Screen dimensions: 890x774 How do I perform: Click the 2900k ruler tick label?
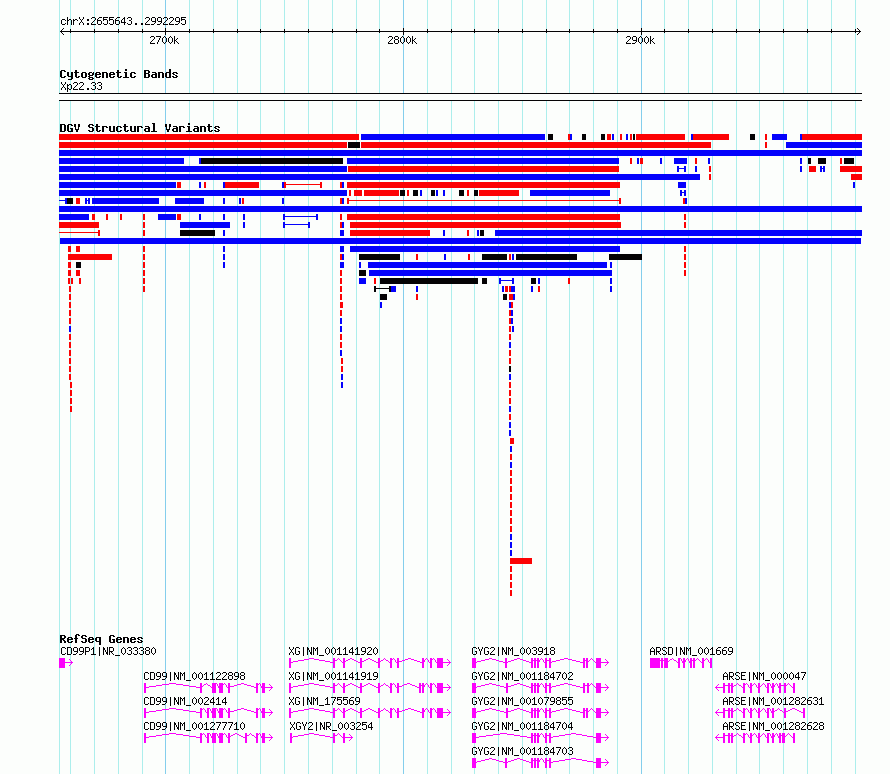(640, 40)
